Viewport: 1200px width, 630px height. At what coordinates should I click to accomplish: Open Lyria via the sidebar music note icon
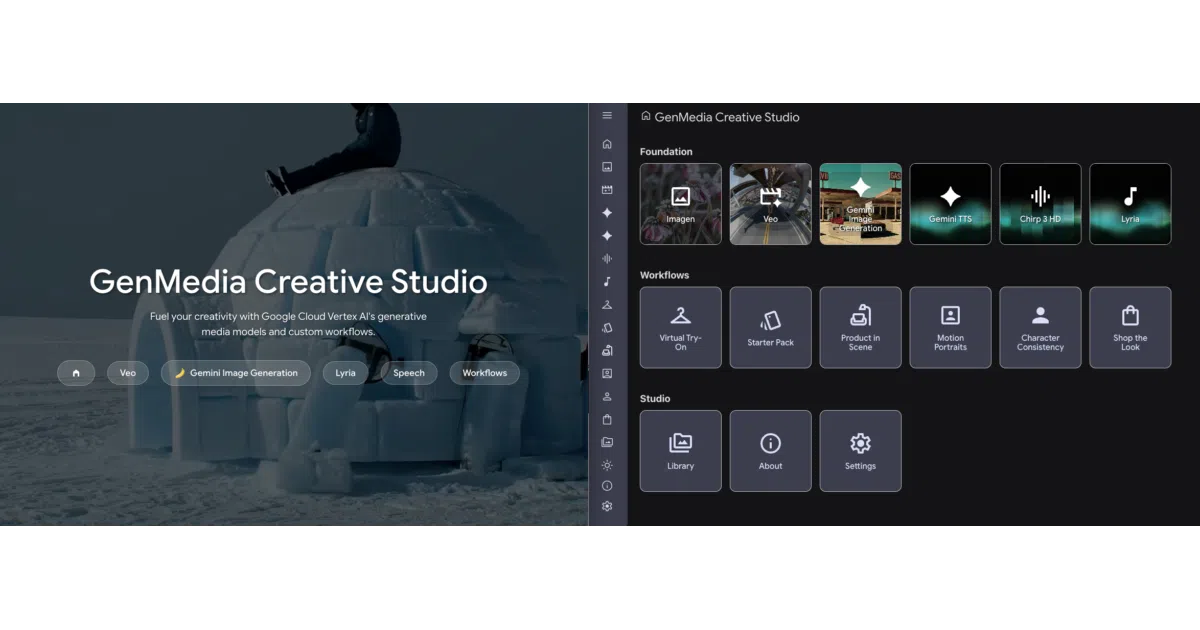coord(607,282)
